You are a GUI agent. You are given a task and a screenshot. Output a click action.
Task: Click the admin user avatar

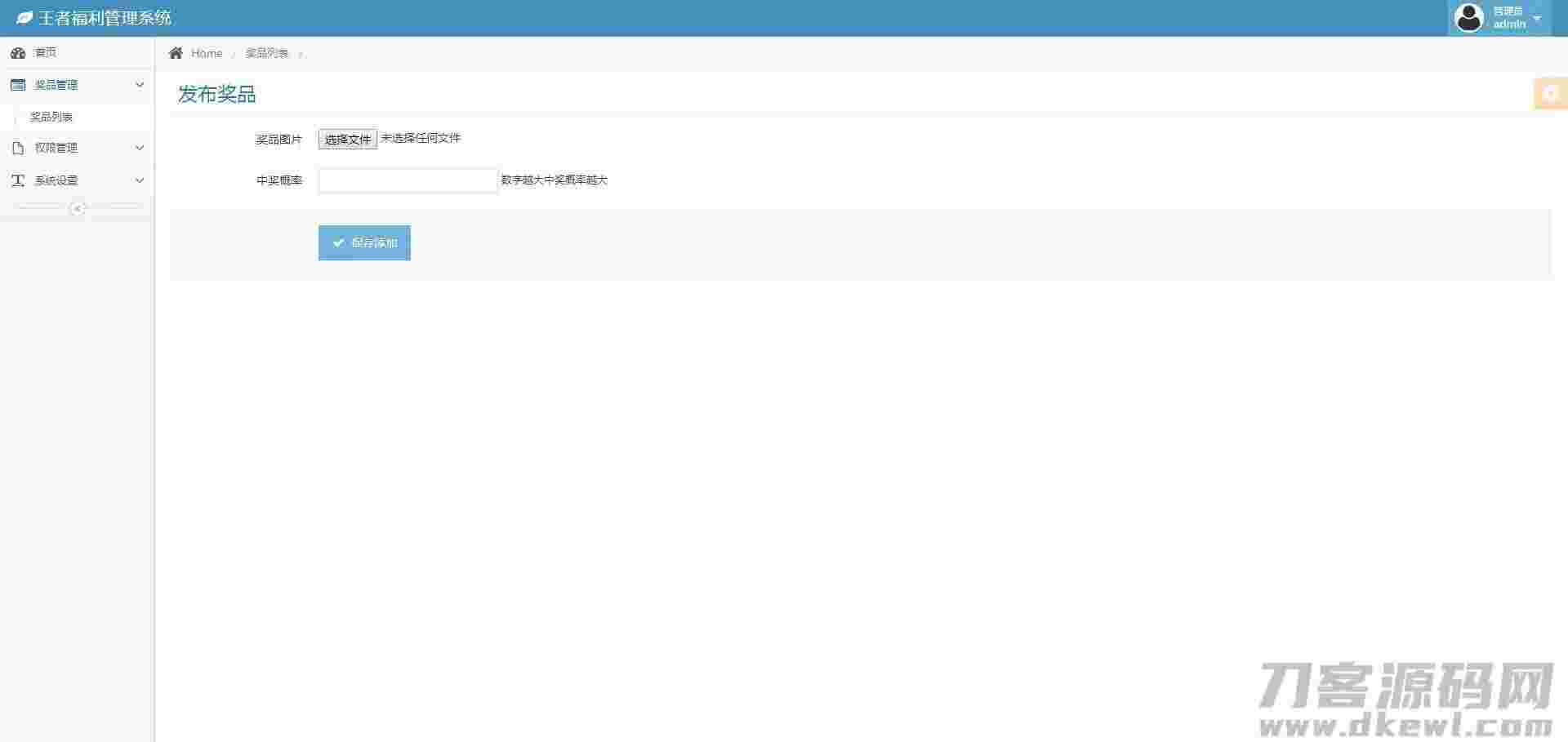click(x=1469, y=18)
